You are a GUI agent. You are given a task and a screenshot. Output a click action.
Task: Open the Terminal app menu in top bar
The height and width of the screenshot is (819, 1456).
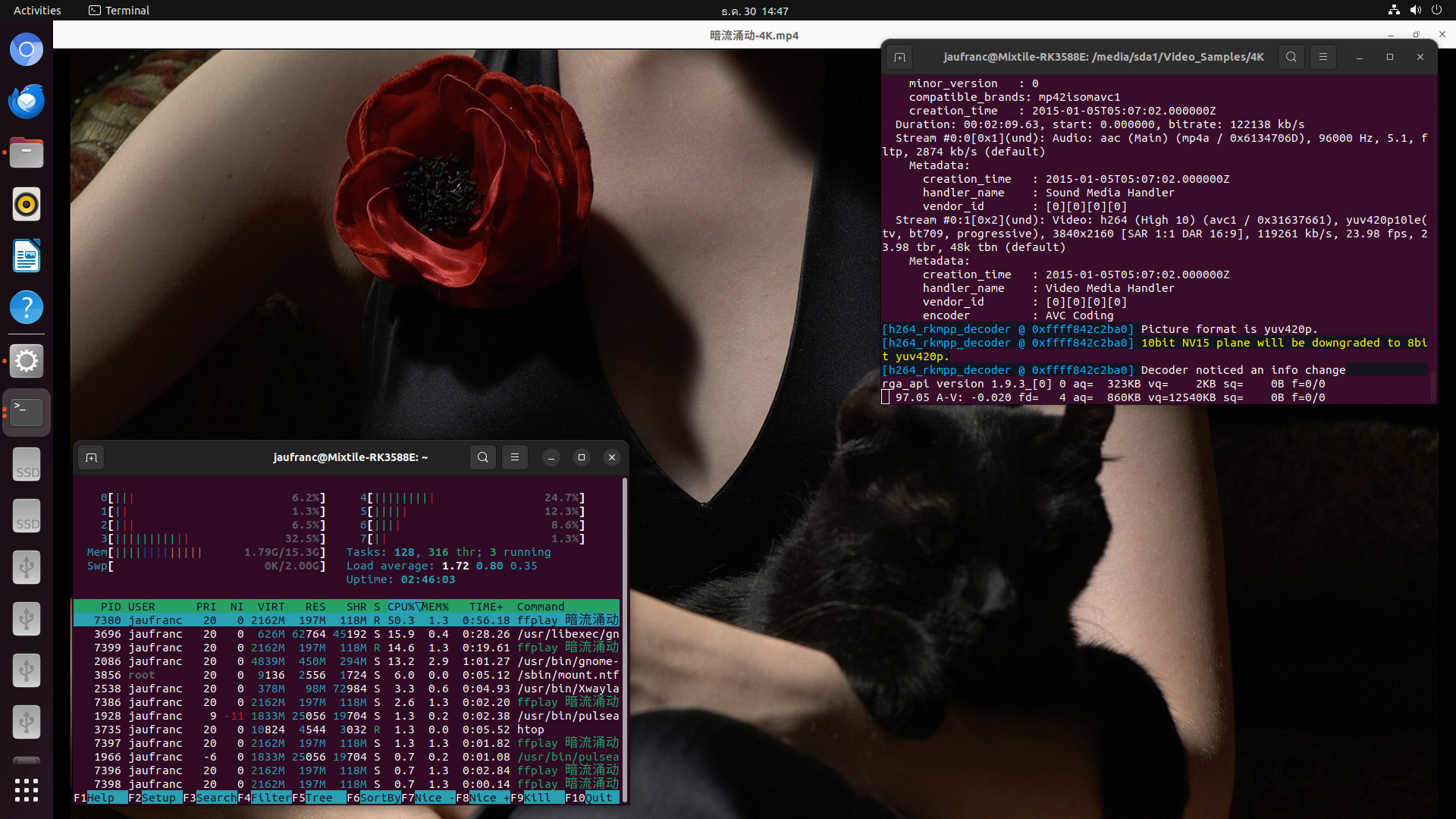[119, 11]
